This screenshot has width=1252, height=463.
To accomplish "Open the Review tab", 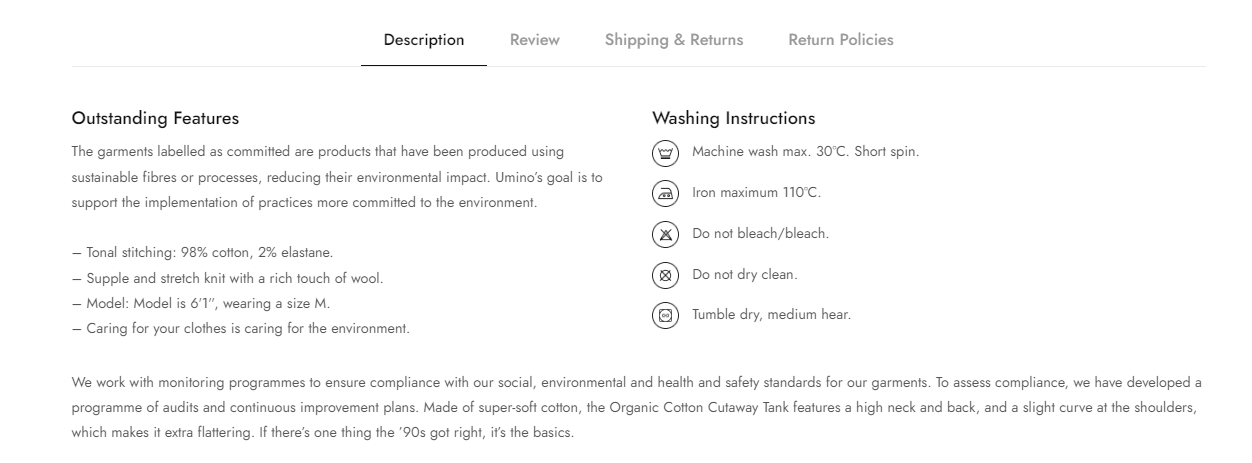I will coord(535,40).
